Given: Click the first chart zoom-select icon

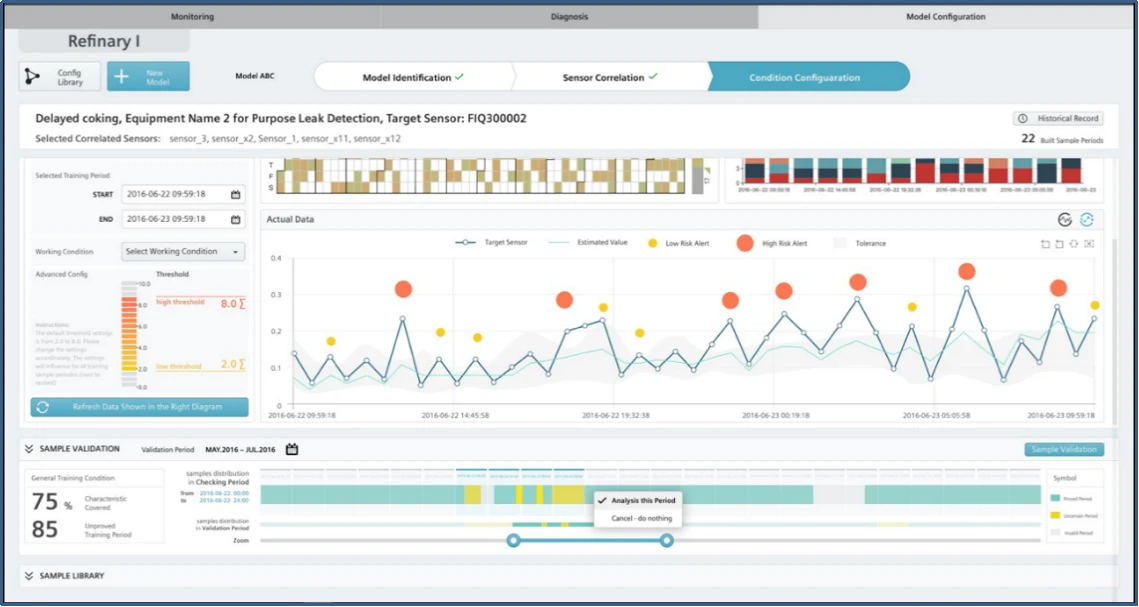Looking at the screenshot, I should coord(1045,244).
